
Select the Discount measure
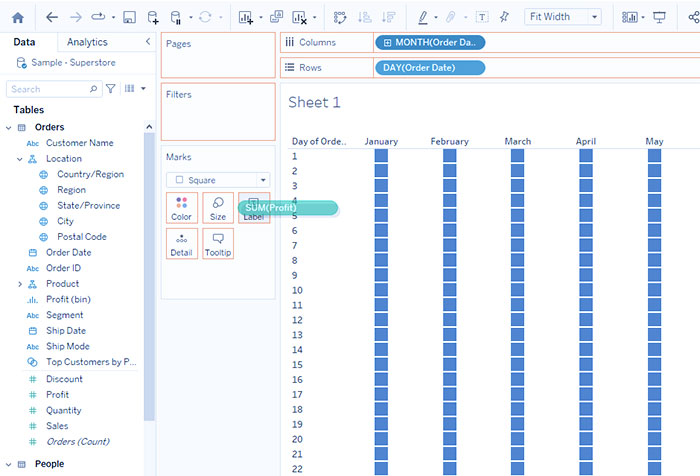[x=64, y=379]
